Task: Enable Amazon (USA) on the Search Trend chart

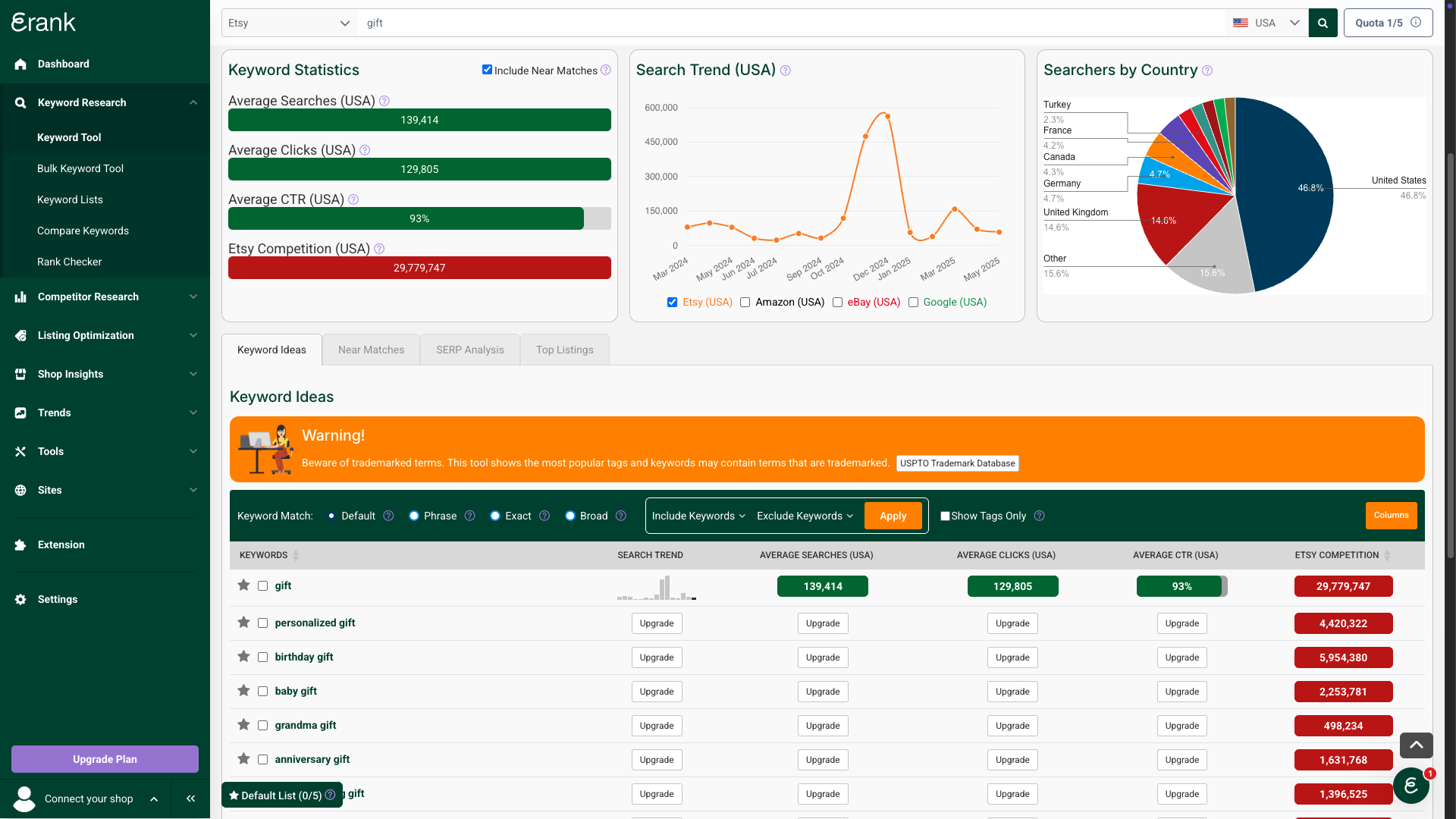Action: (745, 302)
